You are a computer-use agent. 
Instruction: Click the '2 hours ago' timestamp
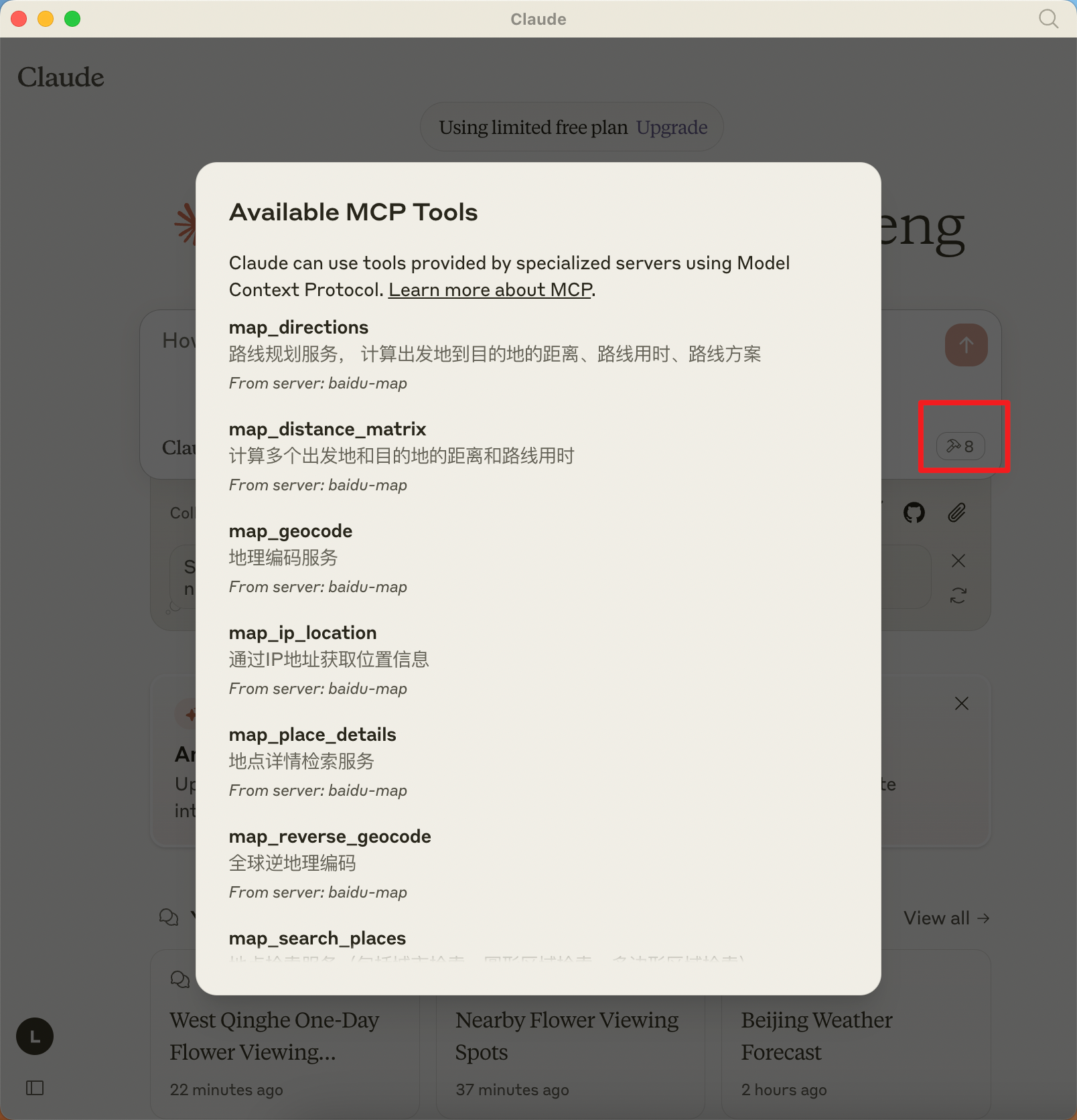pos(784,1090)
